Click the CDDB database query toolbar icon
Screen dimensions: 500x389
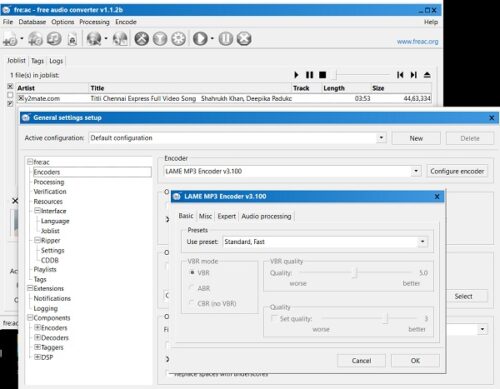pos(94,39)
